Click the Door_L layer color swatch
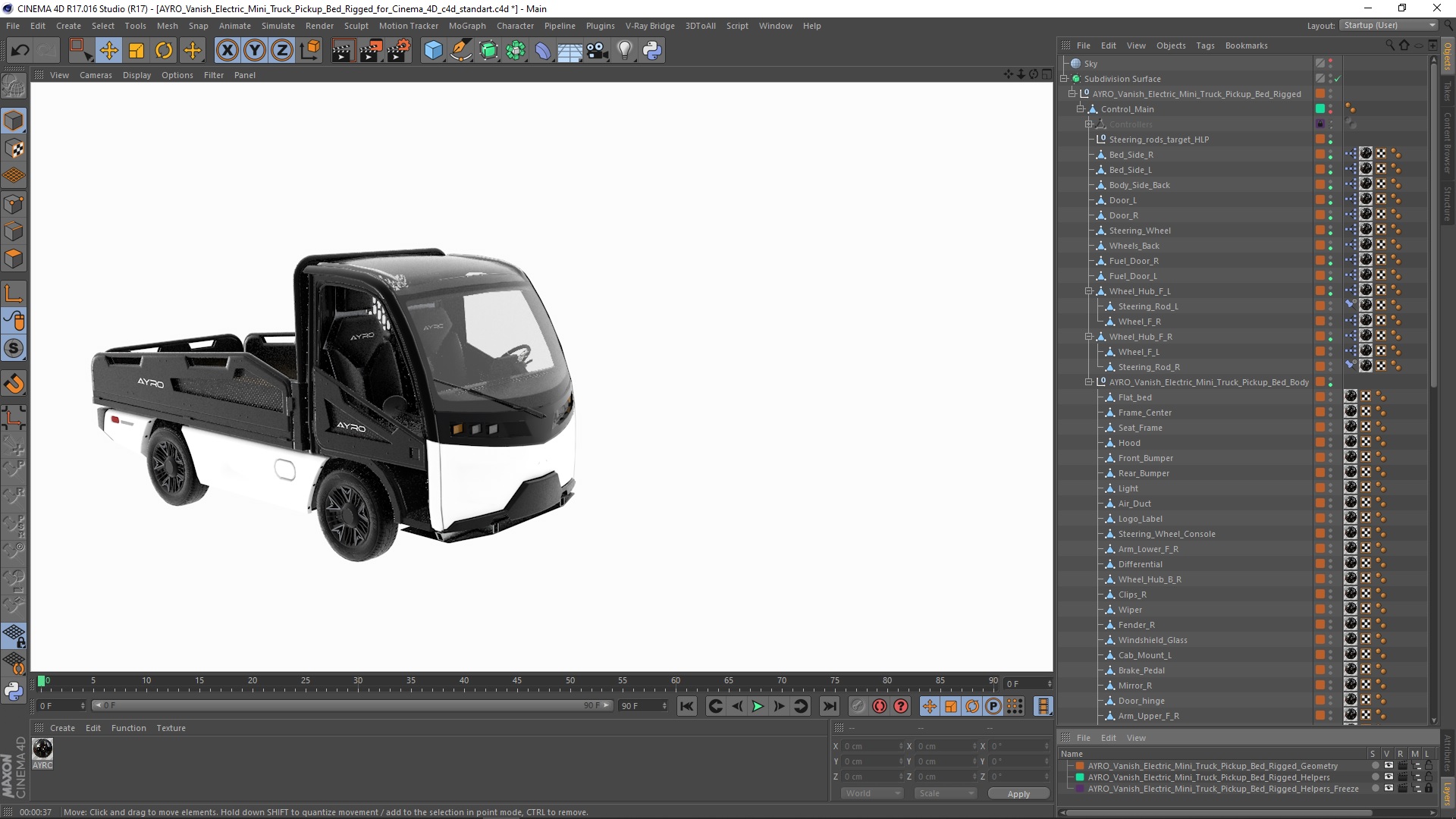The height and width of the screenshot is (819, 1456). coord(1320,200)
